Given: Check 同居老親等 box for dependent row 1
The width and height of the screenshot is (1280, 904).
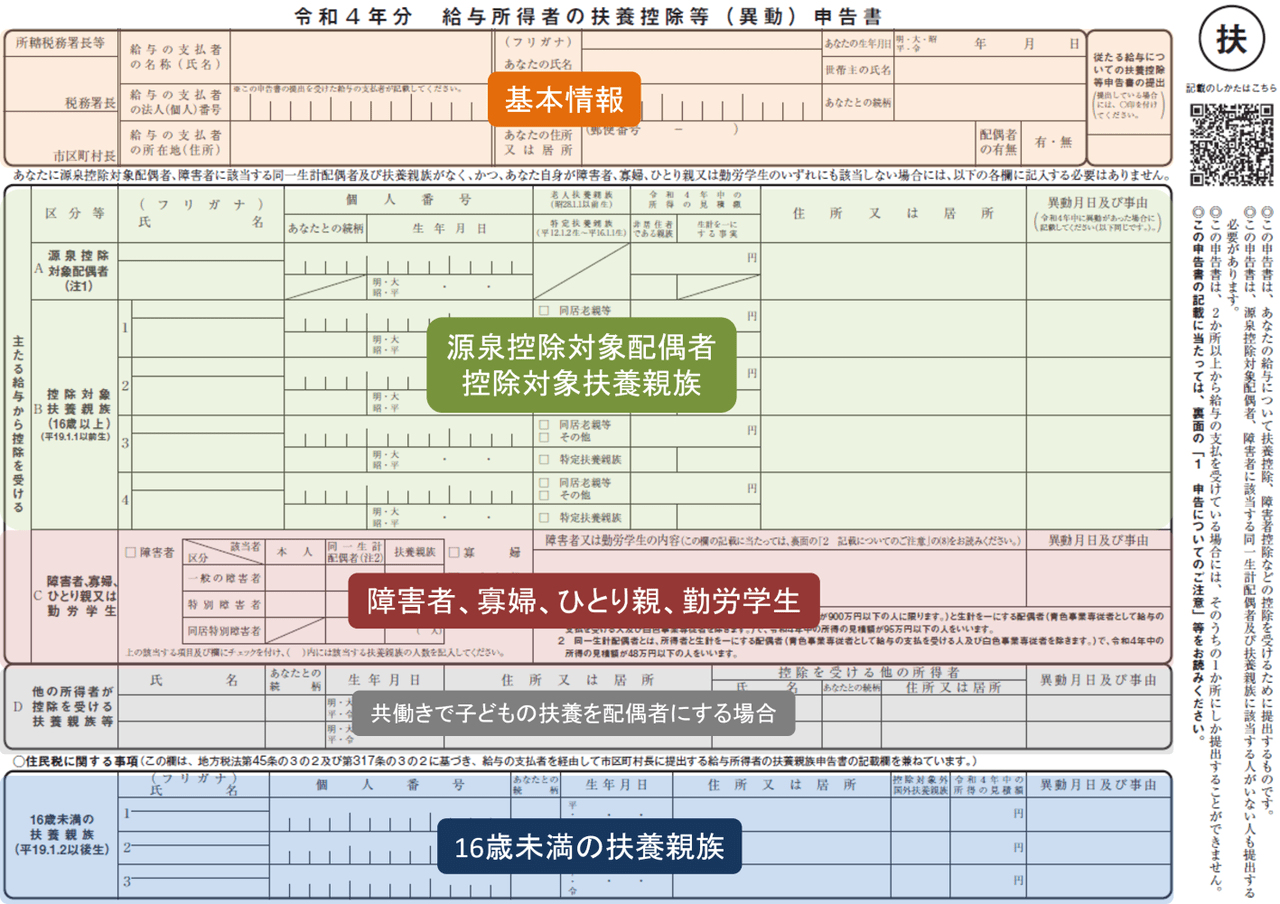Looking at the screenshot, I should (x=544, y=311).
